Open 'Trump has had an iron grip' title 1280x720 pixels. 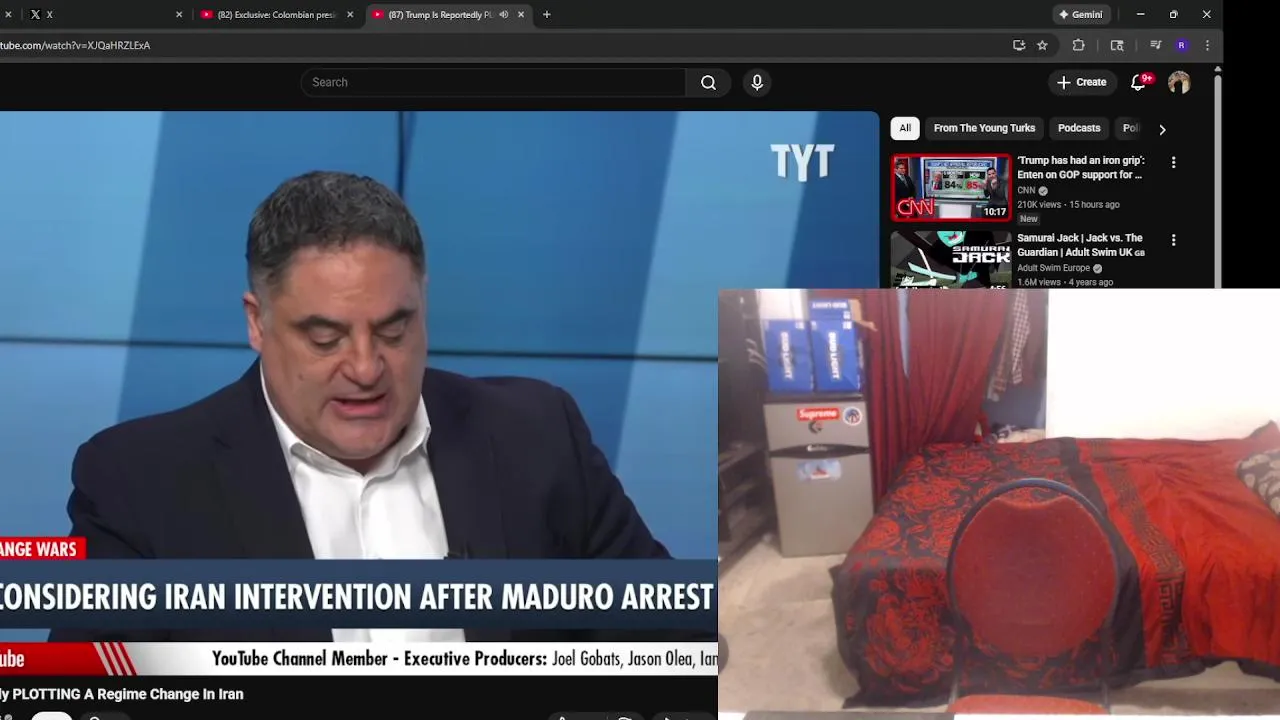point(1080,167)
